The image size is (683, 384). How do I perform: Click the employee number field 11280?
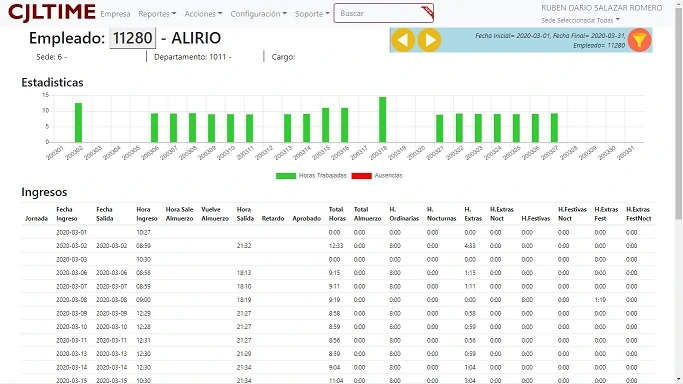click(132, 38)
